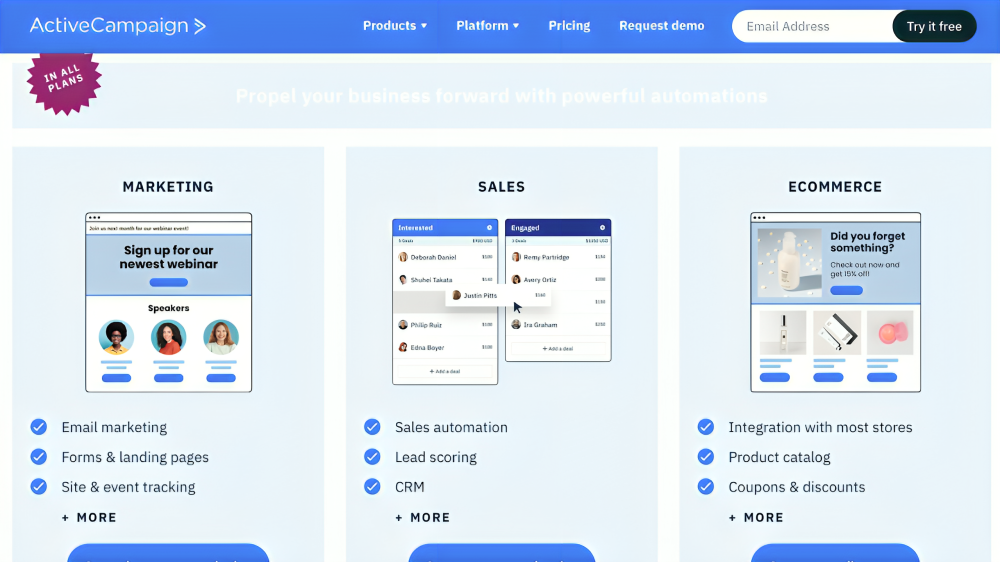Screen dimensions: 1000x562
Task: Expand + MORE under Ecommerce
Action: 756,517
